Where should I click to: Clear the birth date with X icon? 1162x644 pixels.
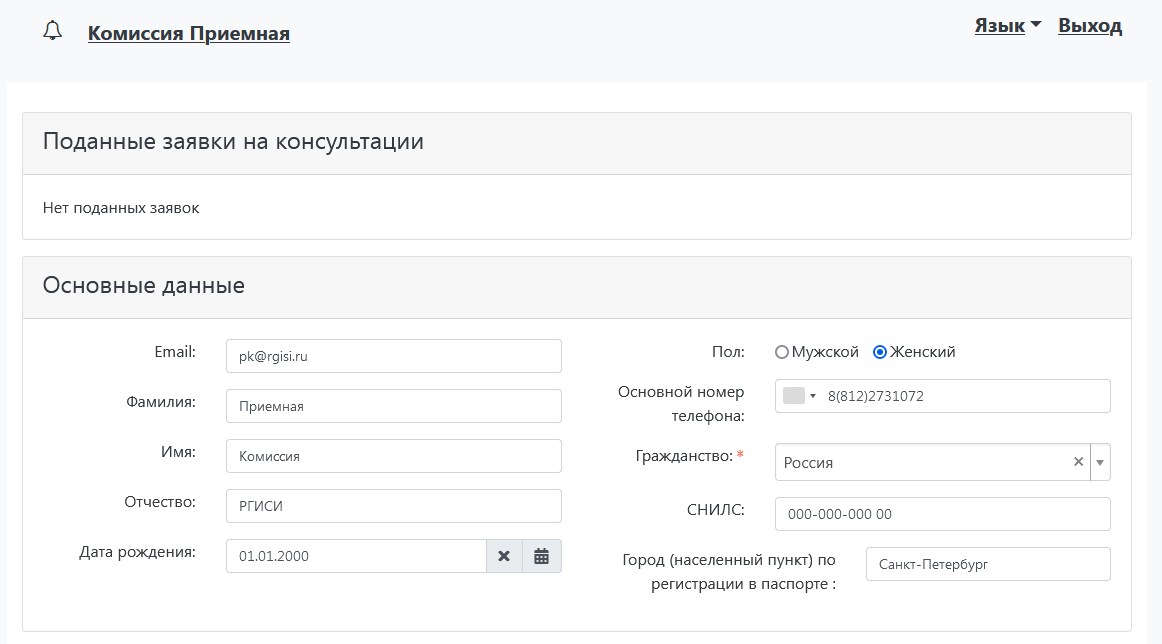504,556
